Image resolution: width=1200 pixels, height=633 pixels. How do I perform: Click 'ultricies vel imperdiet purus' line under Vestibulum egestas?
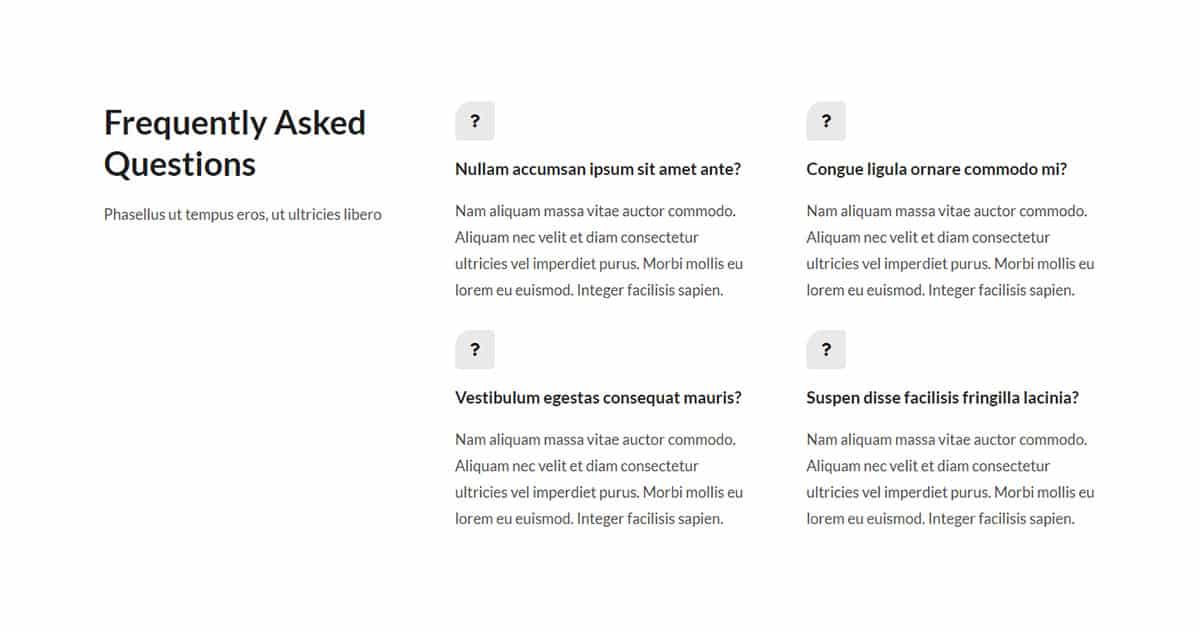(599, 492)
